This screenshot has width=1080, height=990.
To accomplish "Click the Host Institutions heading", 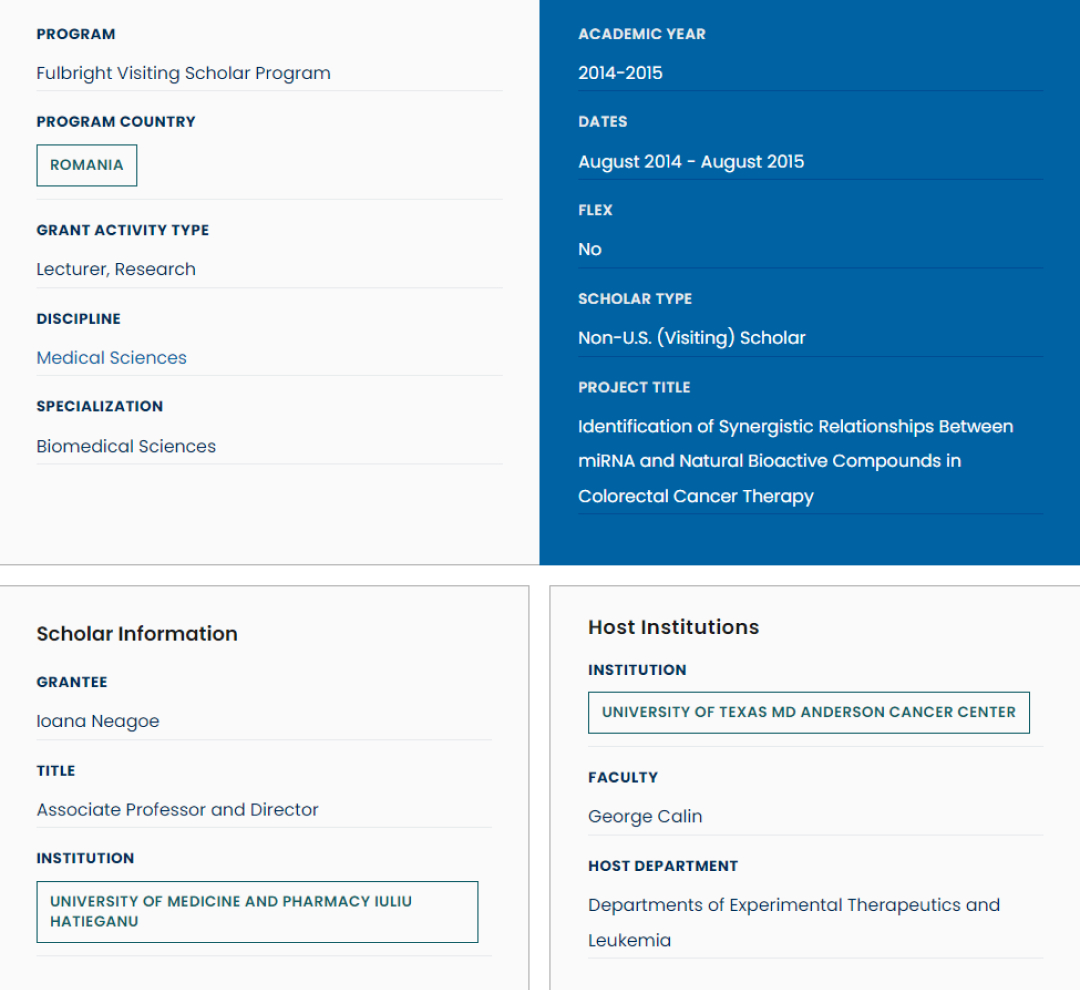I will [x=673, y=627].
